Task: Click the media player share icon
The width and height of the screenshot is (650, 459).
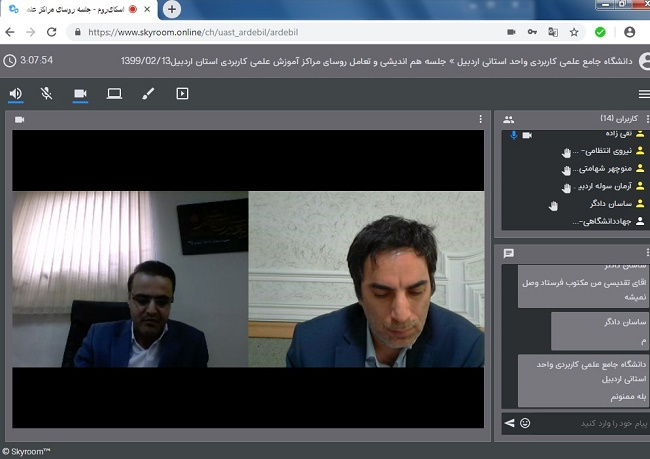Action: click(x=182, y=93)
